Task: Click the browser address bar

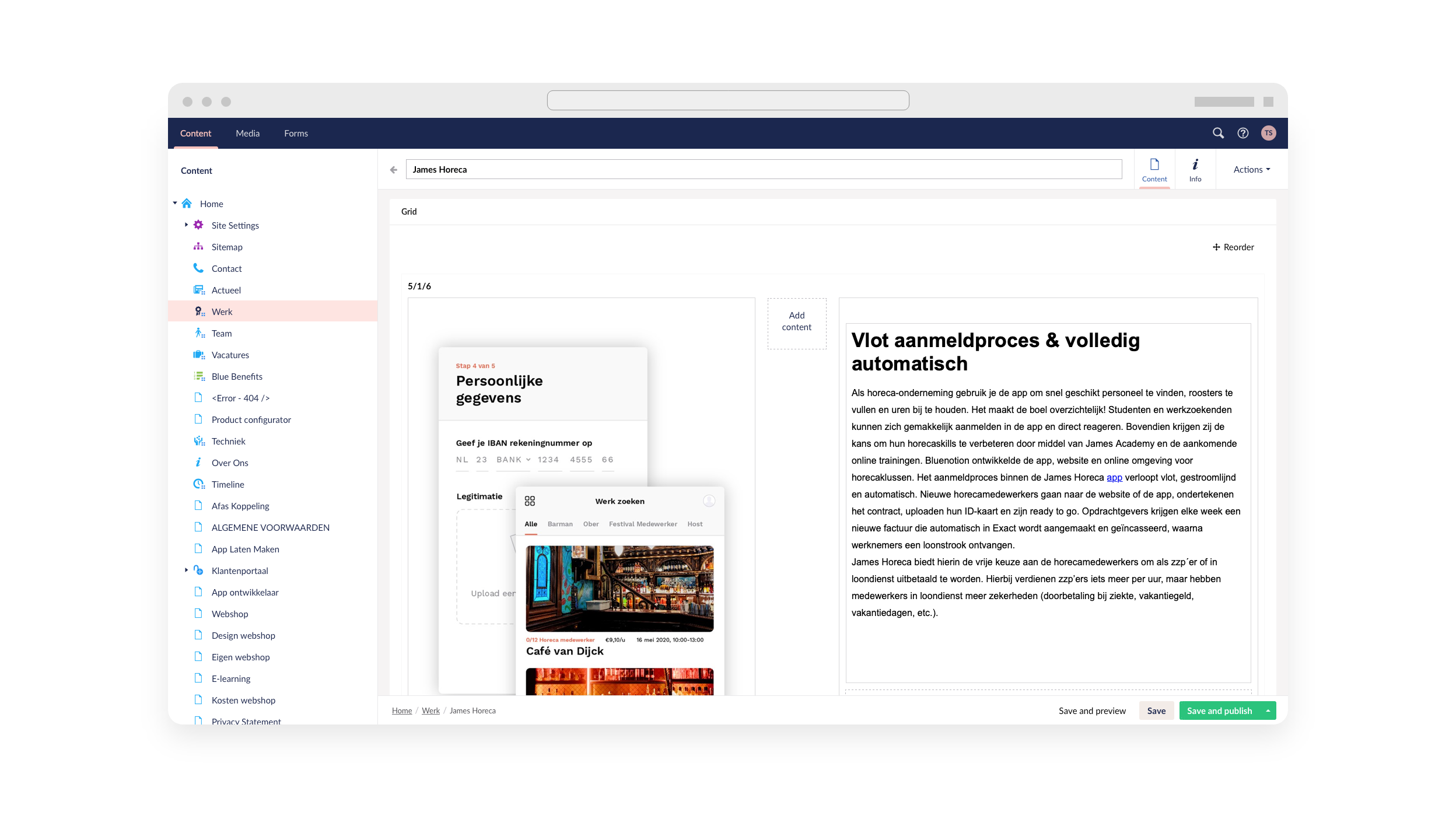Action: [x=728, y=100]
